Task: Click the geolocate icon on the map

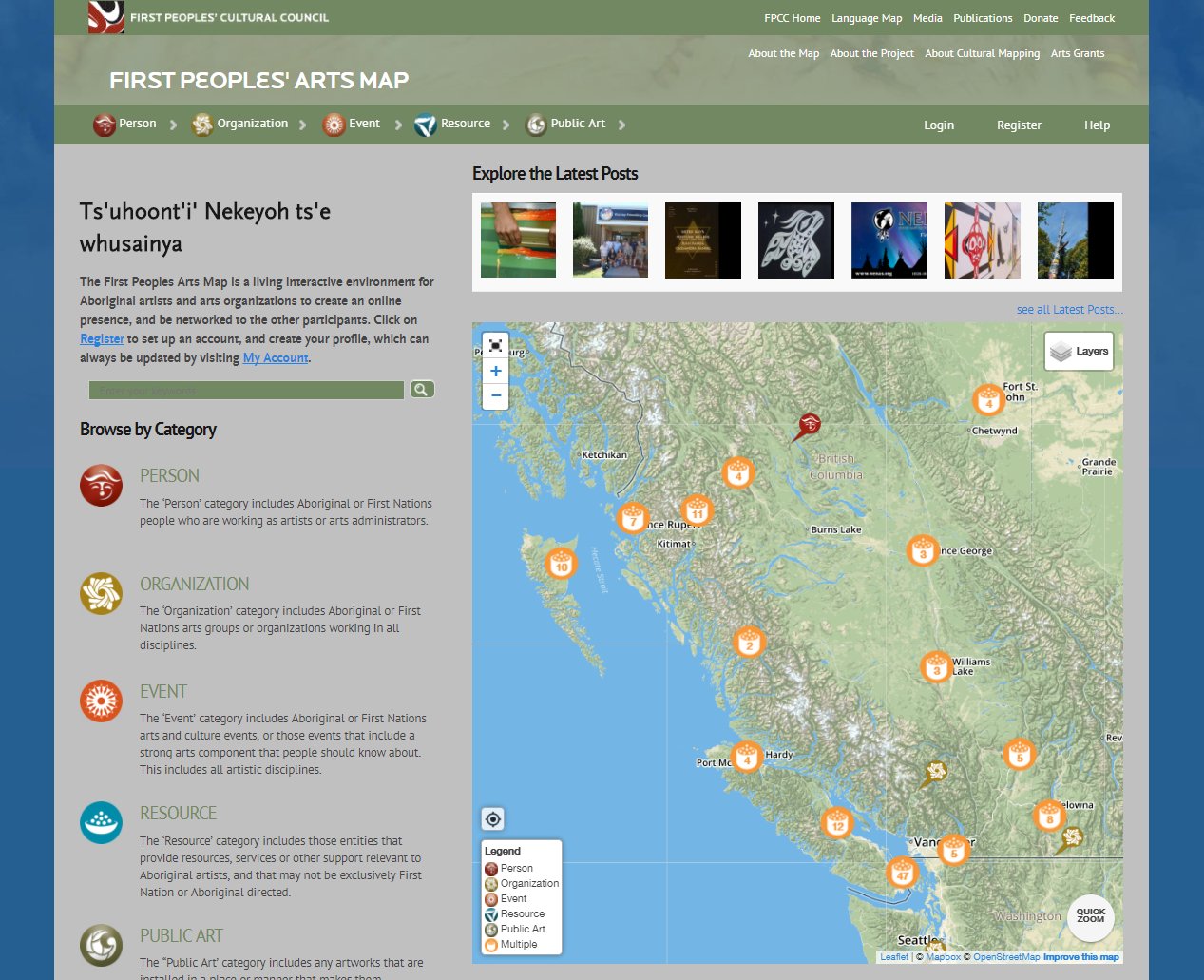Action: 492,818
